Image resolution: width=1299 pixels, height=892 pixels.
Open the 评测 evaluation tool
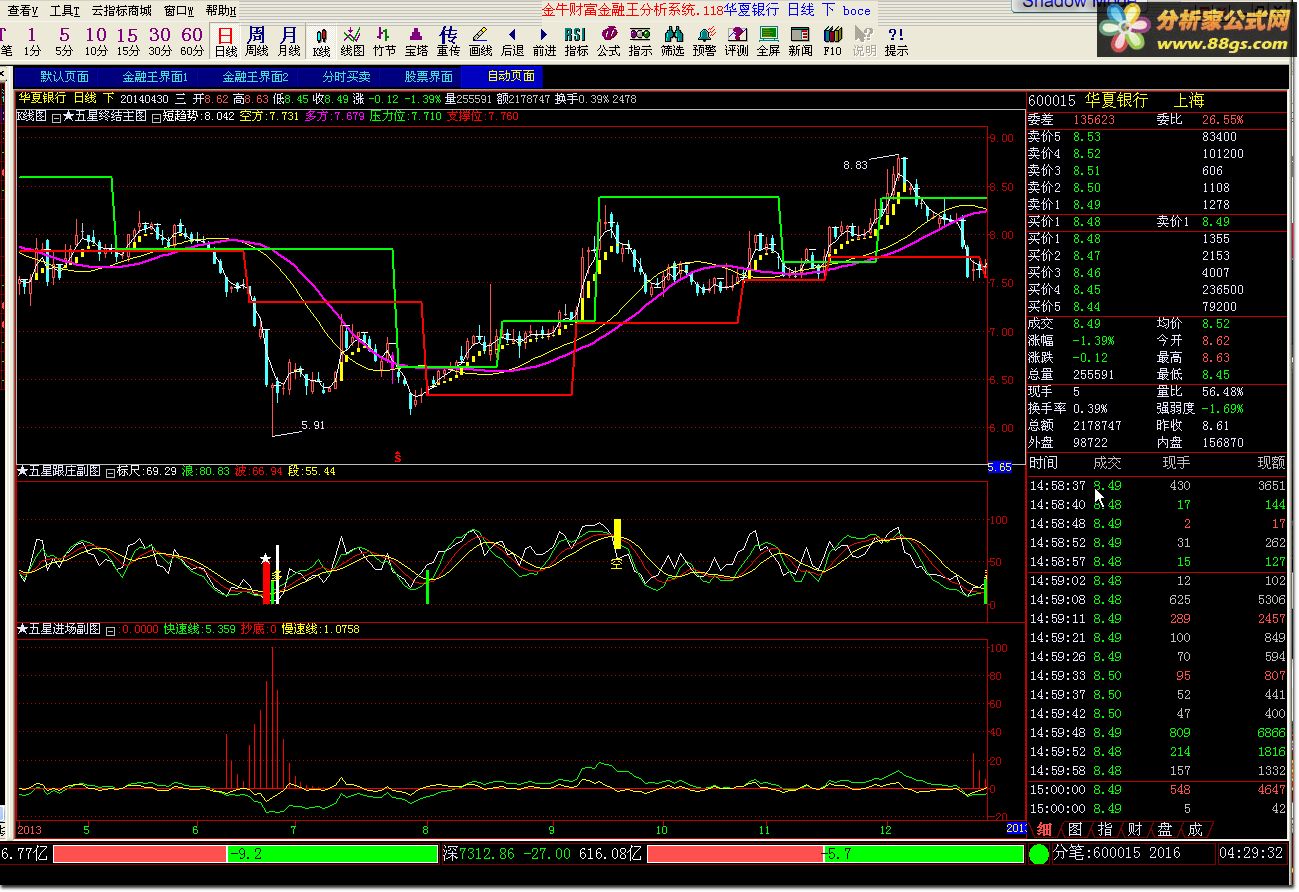736,41
